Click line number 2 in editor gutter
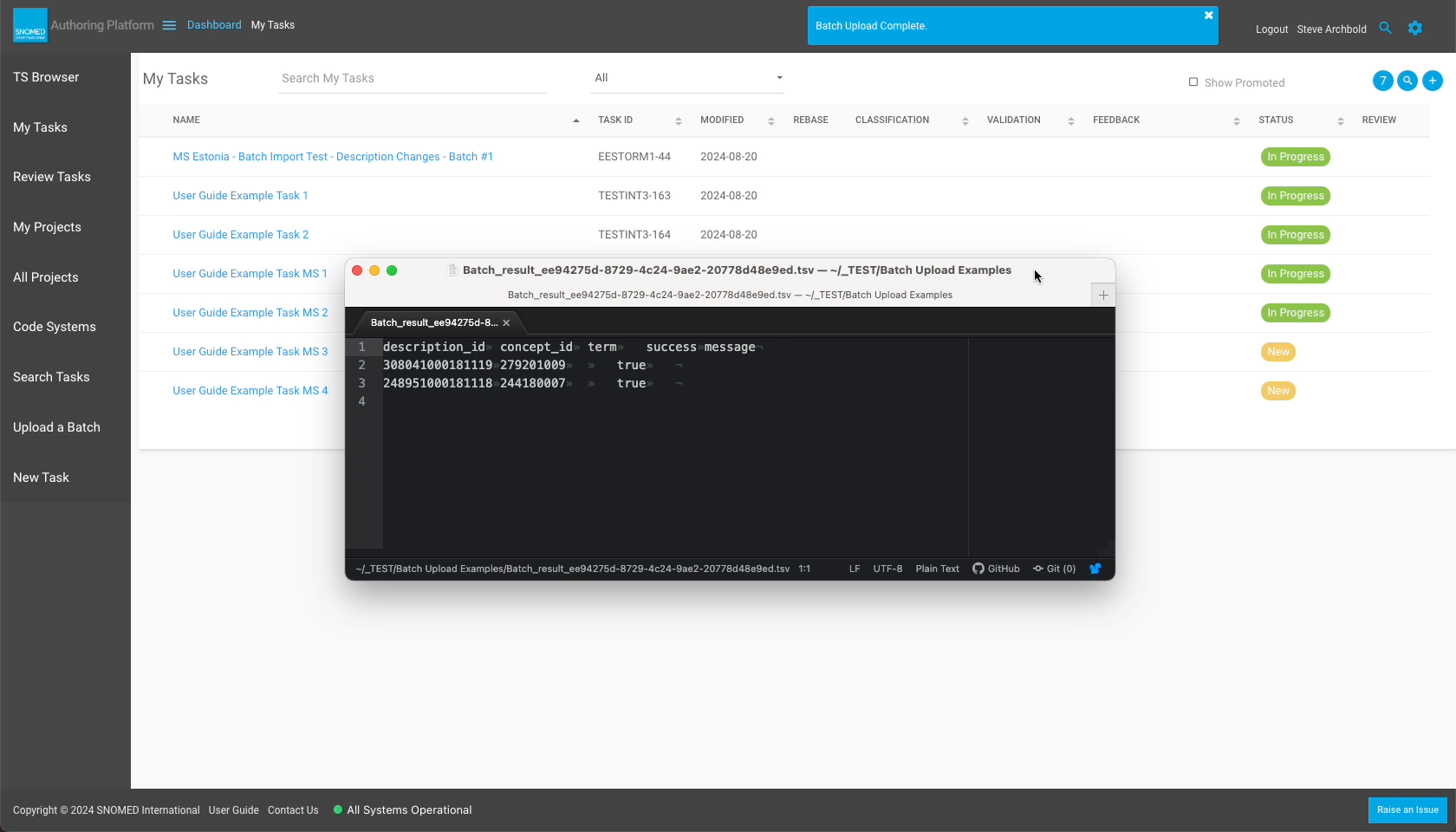Screen dimensions: 1456x832 361,366
